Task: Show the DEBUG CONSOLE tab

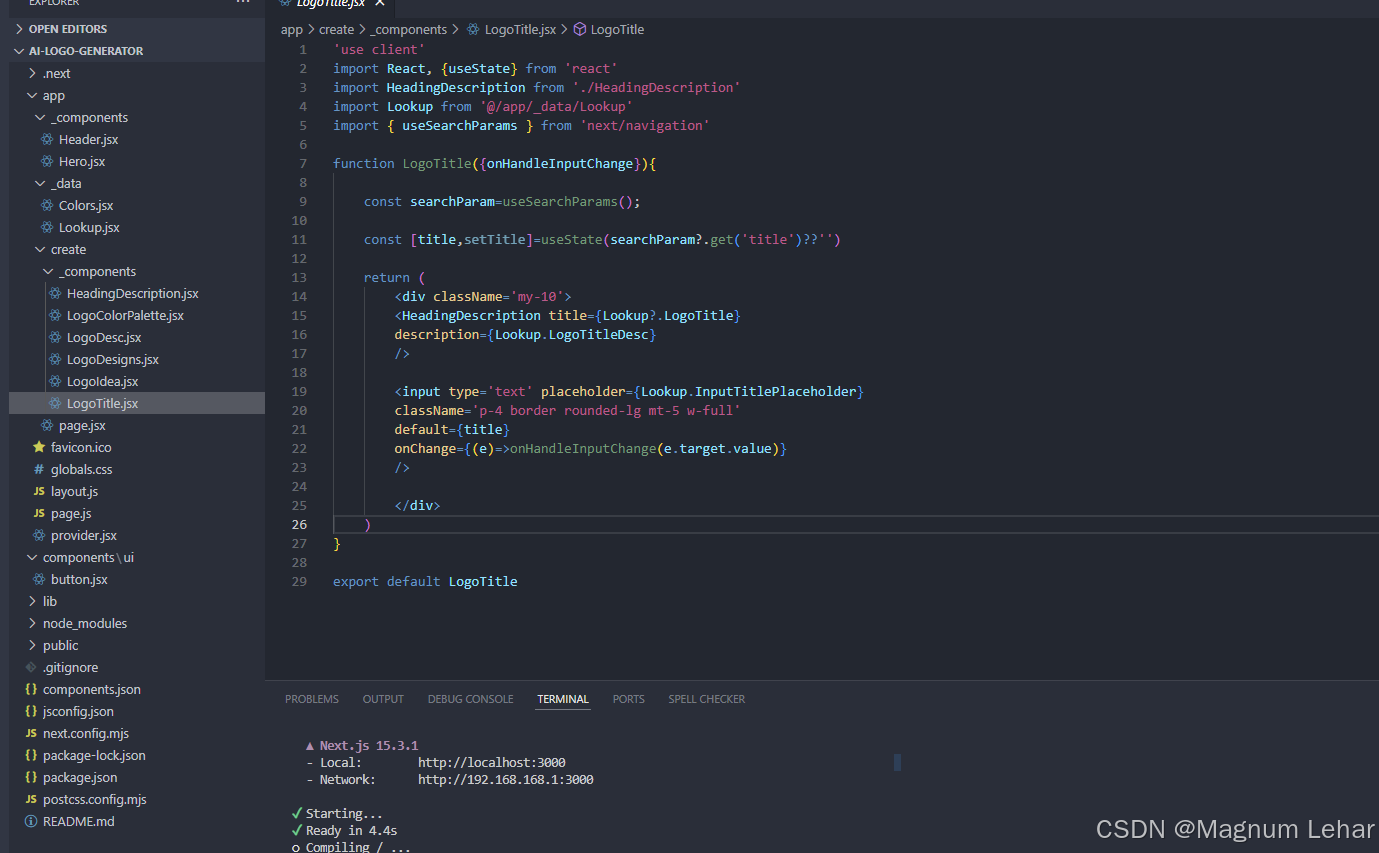Action: pyautogui.click(x=470, y=699)
